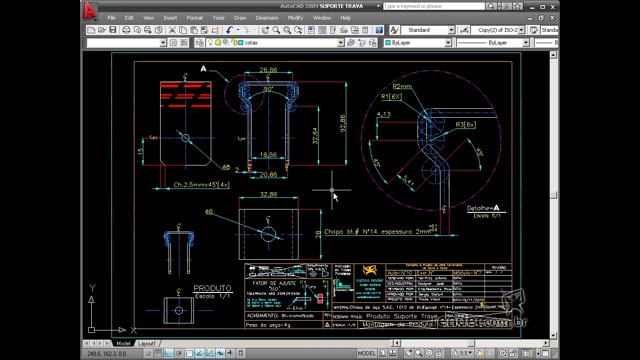
Task: Open the Undo history dropdown arrow
Action: (238, 30)
